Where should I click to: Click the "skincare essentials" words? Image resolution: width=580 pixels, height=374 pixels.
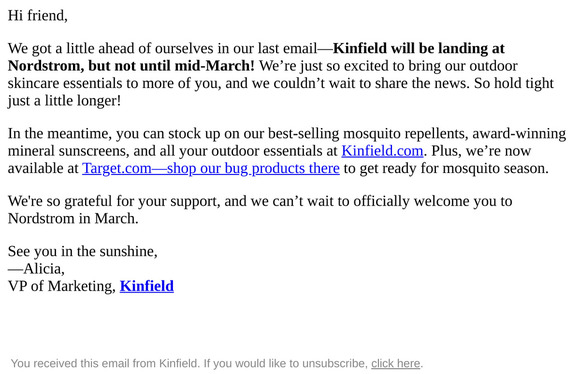click(65, 83)
